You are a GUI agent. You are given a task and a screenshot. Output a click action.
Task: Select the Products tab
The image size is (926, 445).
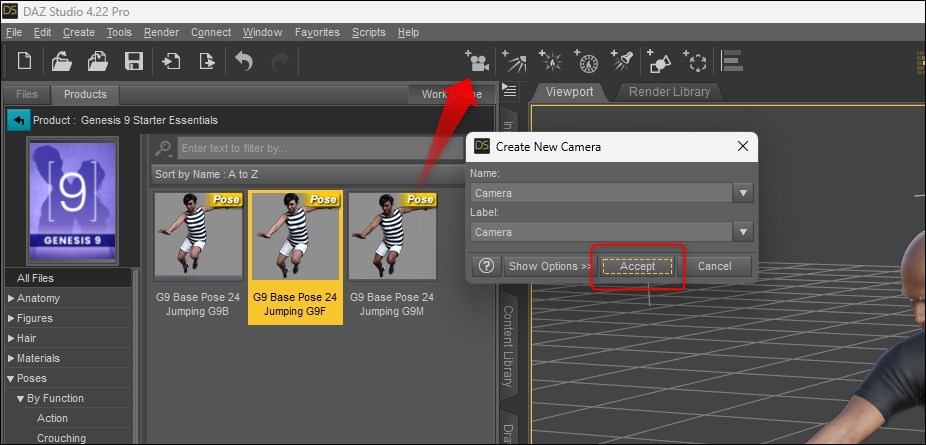(x=85, y=94)
